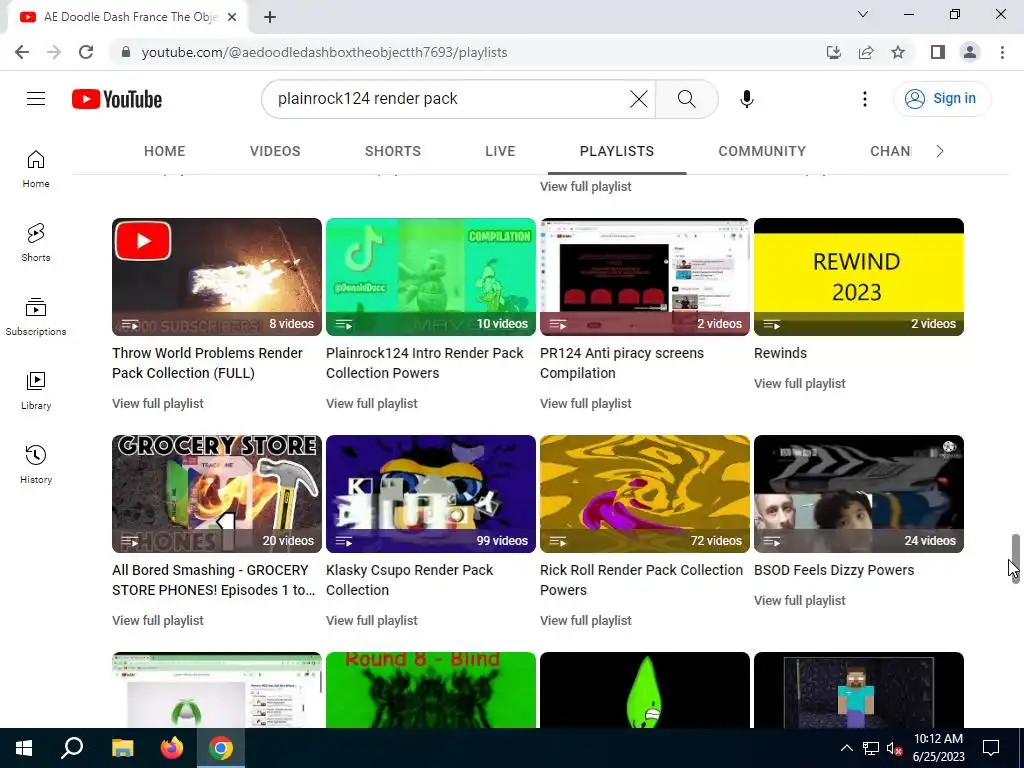This screenshot has width=1024, height=768.
Task: Click install app icon in address bar
Action: [834, 52]
